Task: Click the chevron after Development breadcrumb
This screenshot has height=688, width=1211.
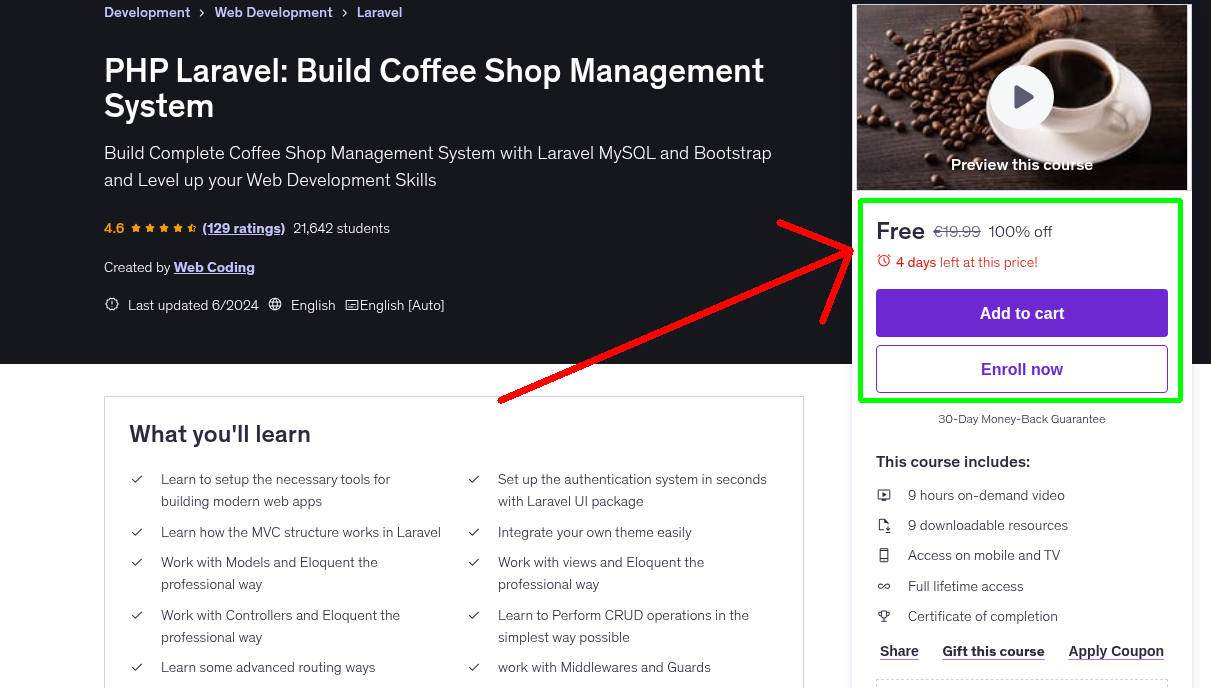Action: [x=202, y=13]
